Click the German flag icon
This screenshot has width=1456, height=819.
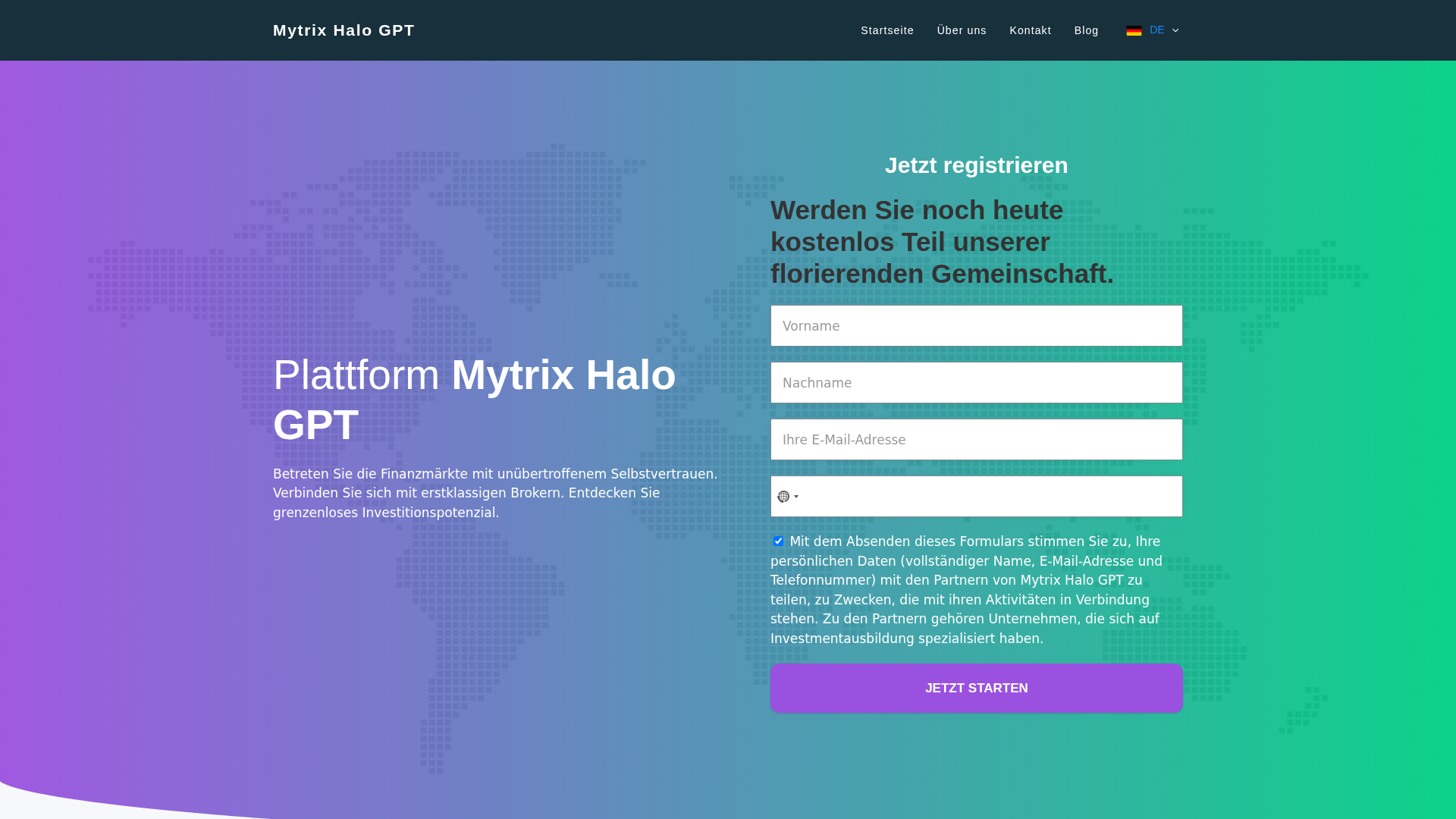(x=1134, y=30)
